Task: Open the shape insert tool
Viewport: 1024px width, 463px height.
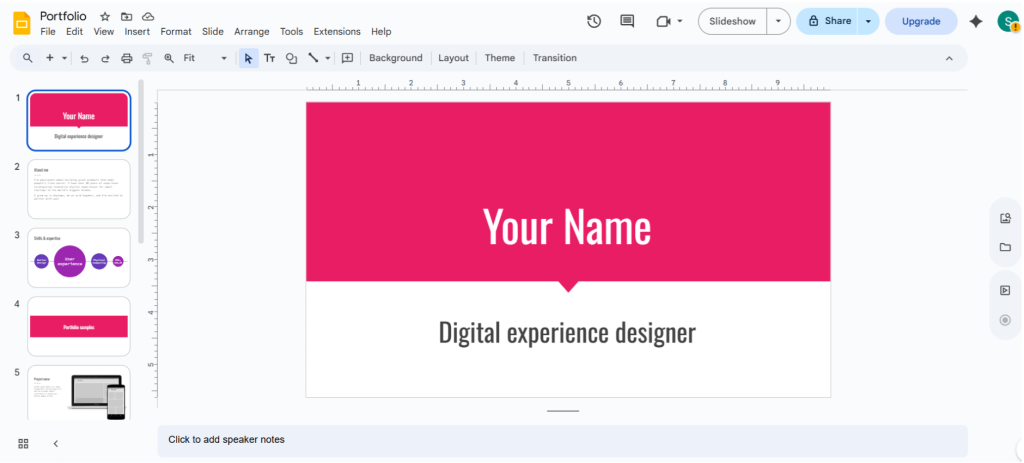Action: click(291, 58)
